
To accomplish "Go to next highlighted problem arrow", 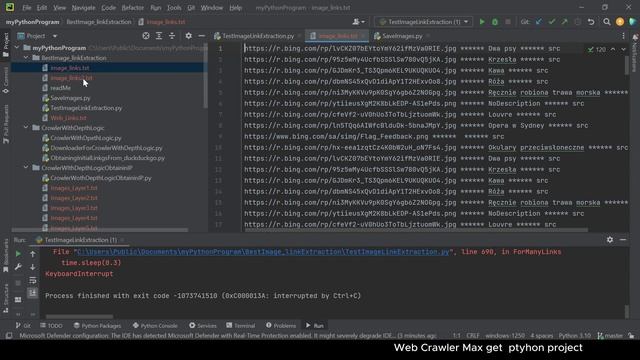I will [x=624, y=49].
